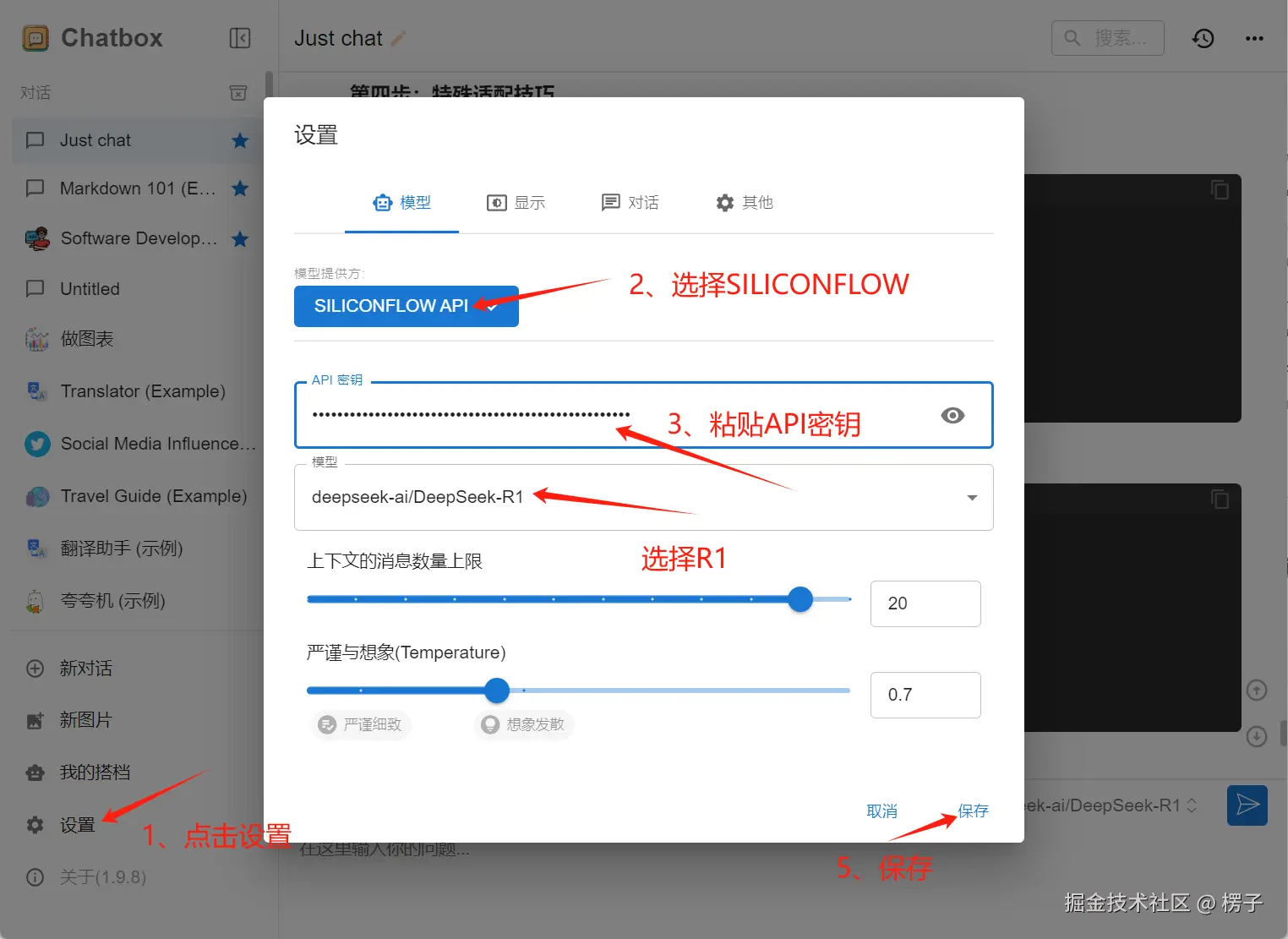Click the copy icon on upper code block
Viewport: 1288px width, 939px height.
click(1220, 189)
